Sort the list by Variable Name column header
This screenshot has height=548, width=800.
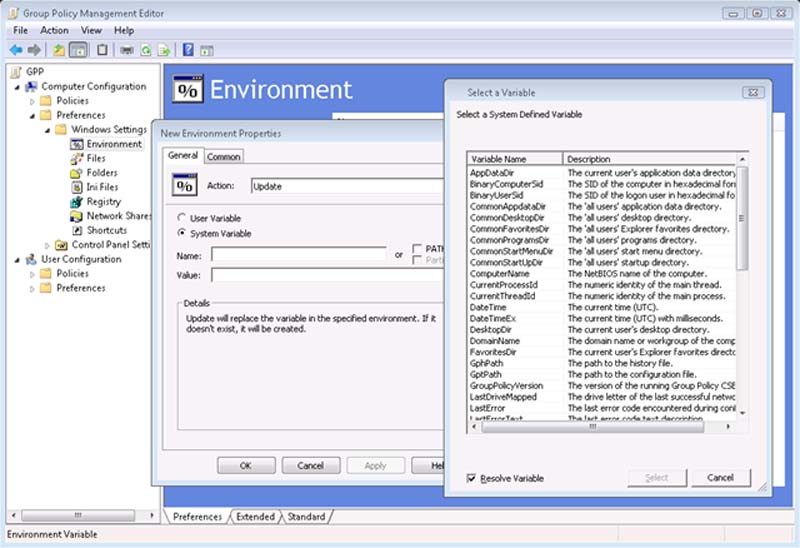(x=515, y=159)
